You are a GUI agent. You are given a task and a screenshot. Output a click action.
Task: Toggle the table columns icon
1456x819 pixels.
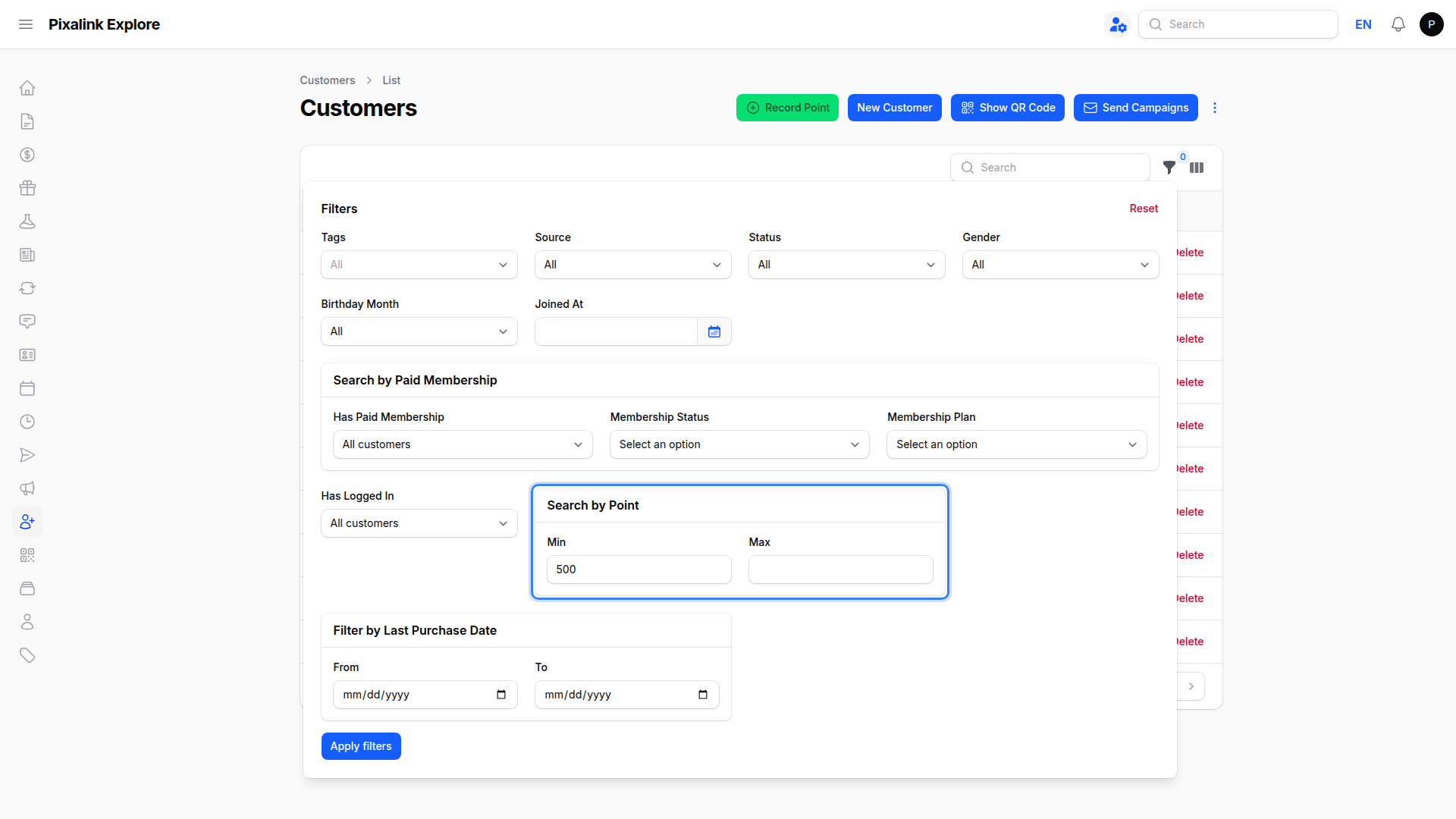1197,168
